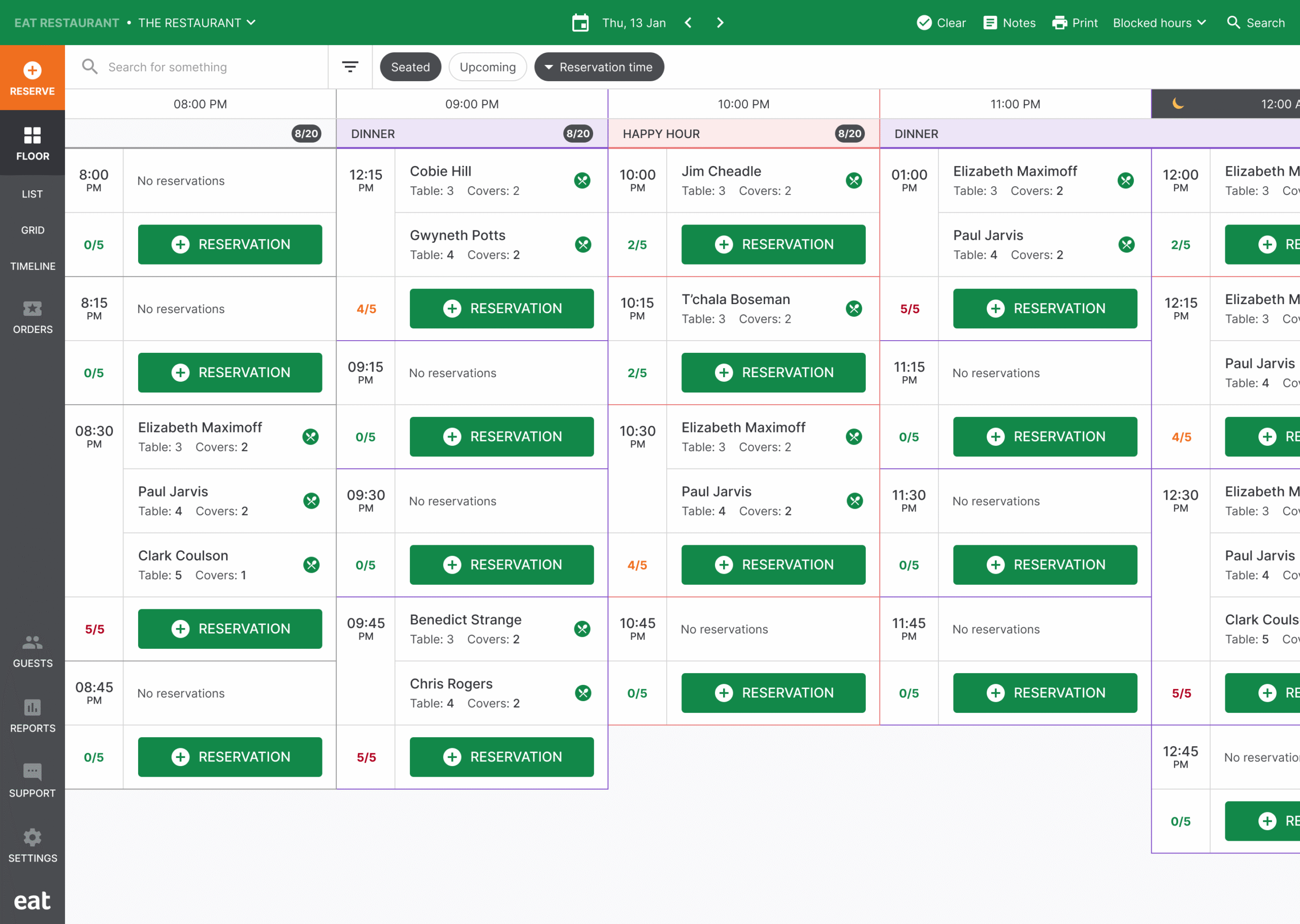Open the calendar date picker
Screen dimensions: 1300x924
[x=580, y=23]
